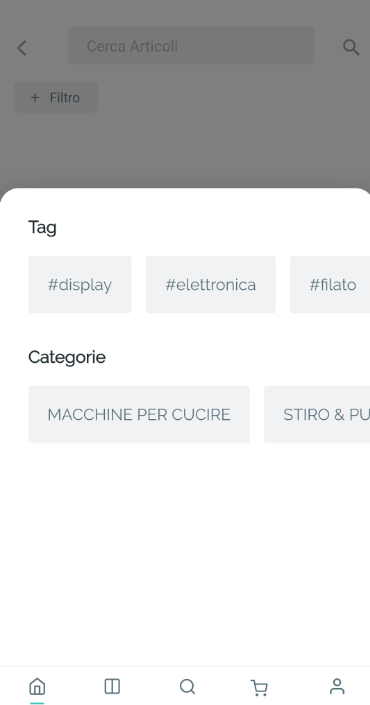370x705 pixels.
Task: Select the STIRO & PU category chip
Action: coord(317,415)
